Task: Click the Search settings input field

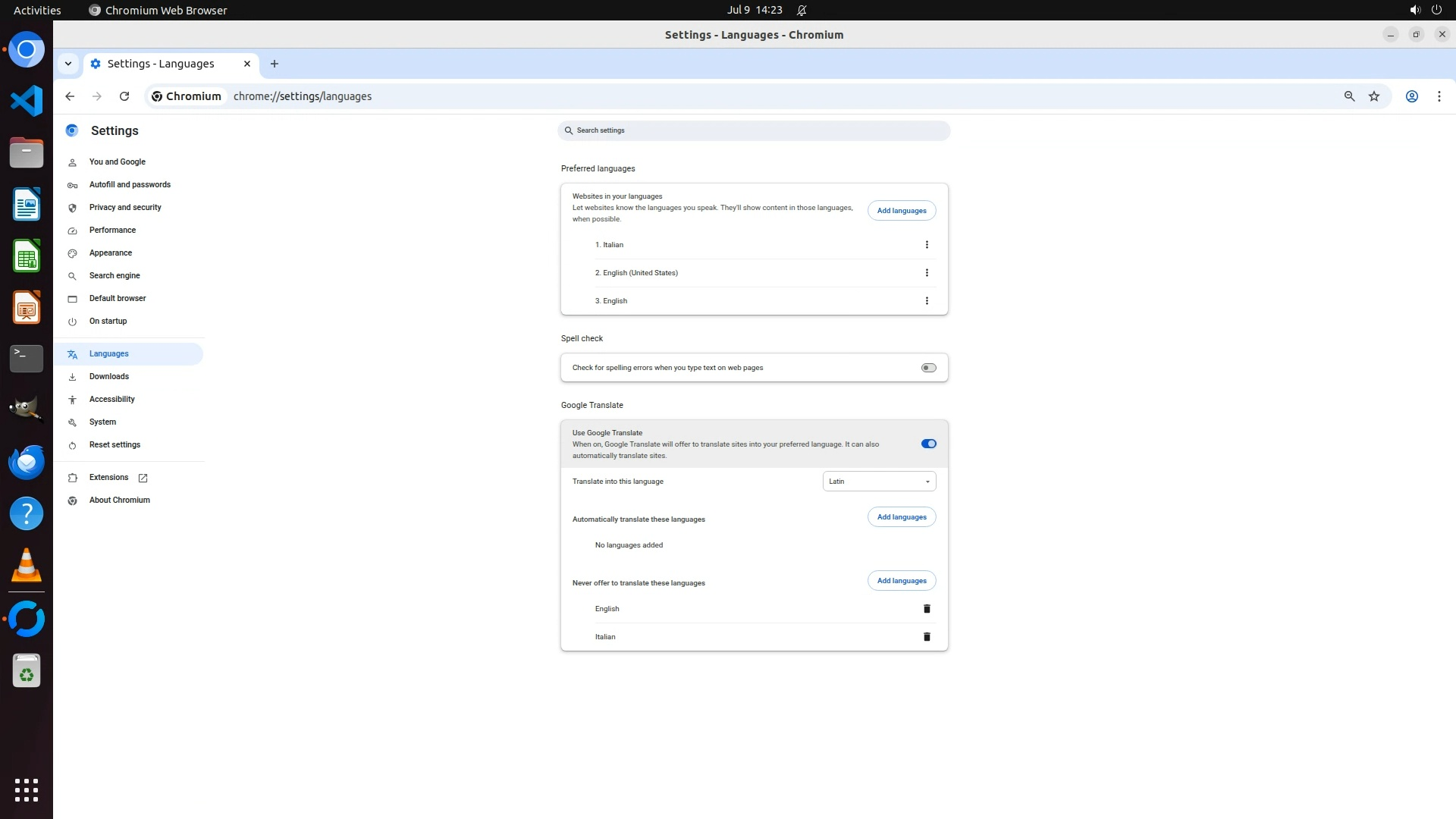Action: 754,130
